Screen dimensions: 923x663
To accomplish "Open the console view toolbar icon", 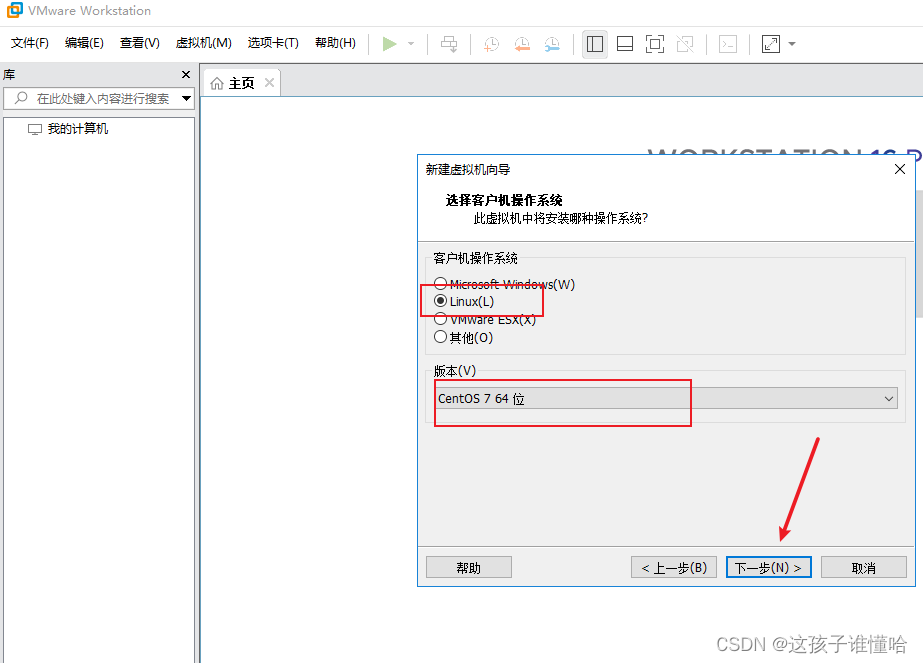I will tap(728, 44).
